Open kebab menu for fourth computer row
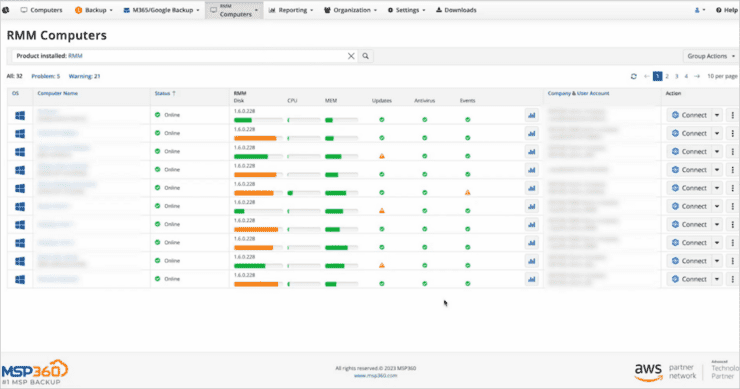This screenshot has width=740, height=389. tap(732, 169)
